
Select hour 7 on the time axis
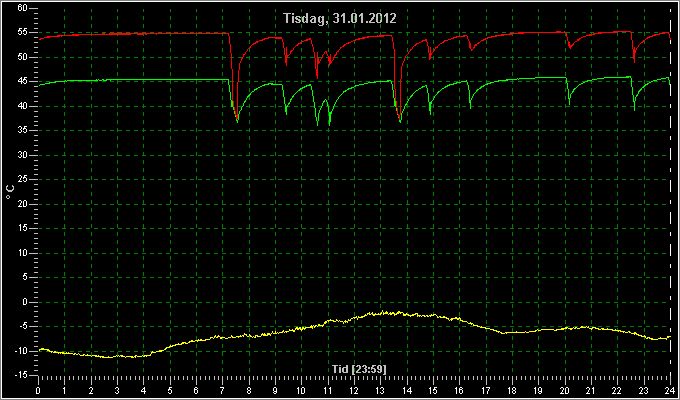222,390
